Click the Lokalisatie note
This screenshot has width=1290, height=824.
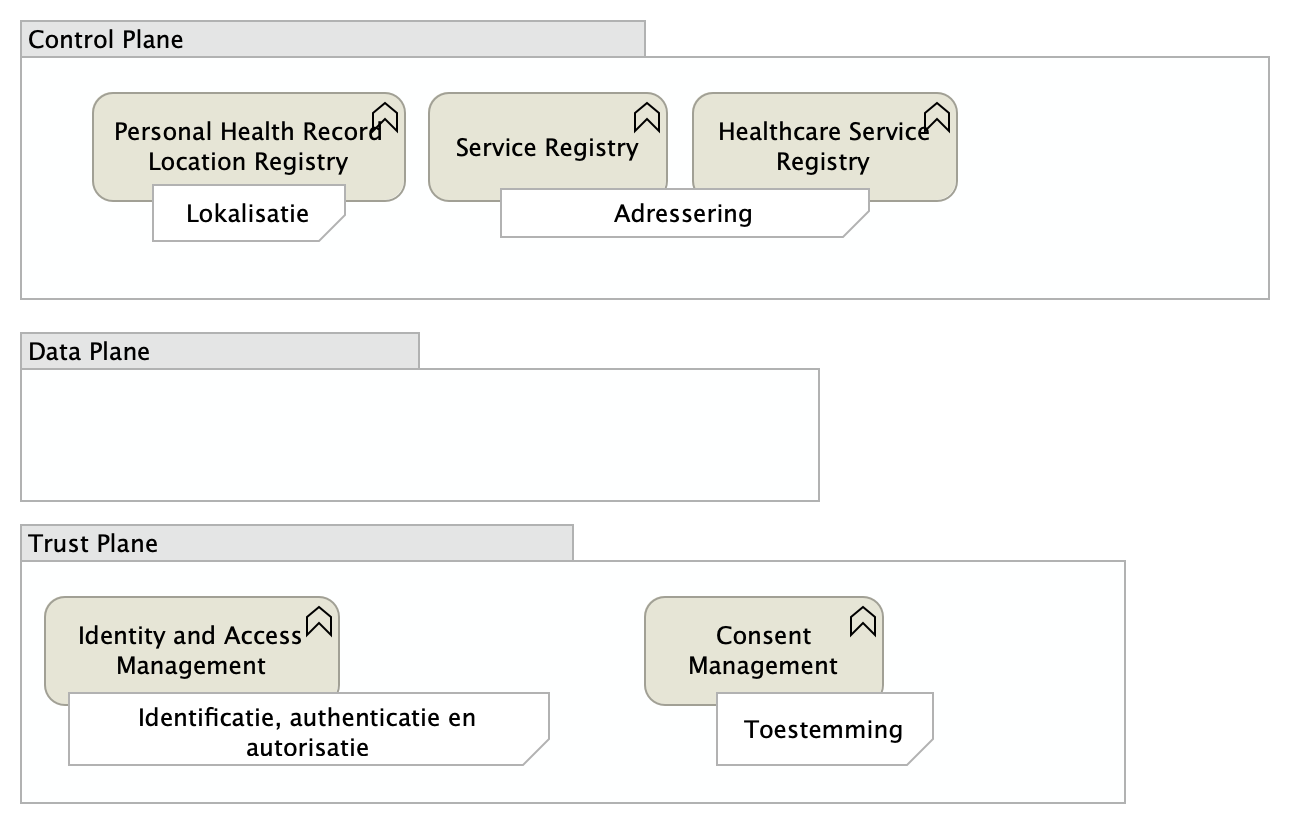point(247,214)
